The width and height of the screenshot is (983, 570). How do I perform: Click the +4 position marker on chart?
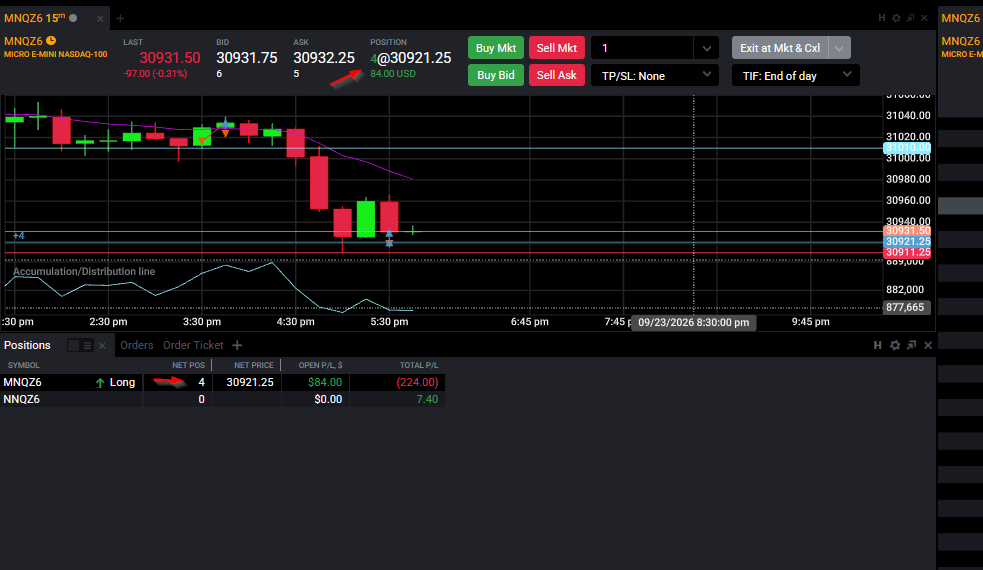tap(18, 236)
